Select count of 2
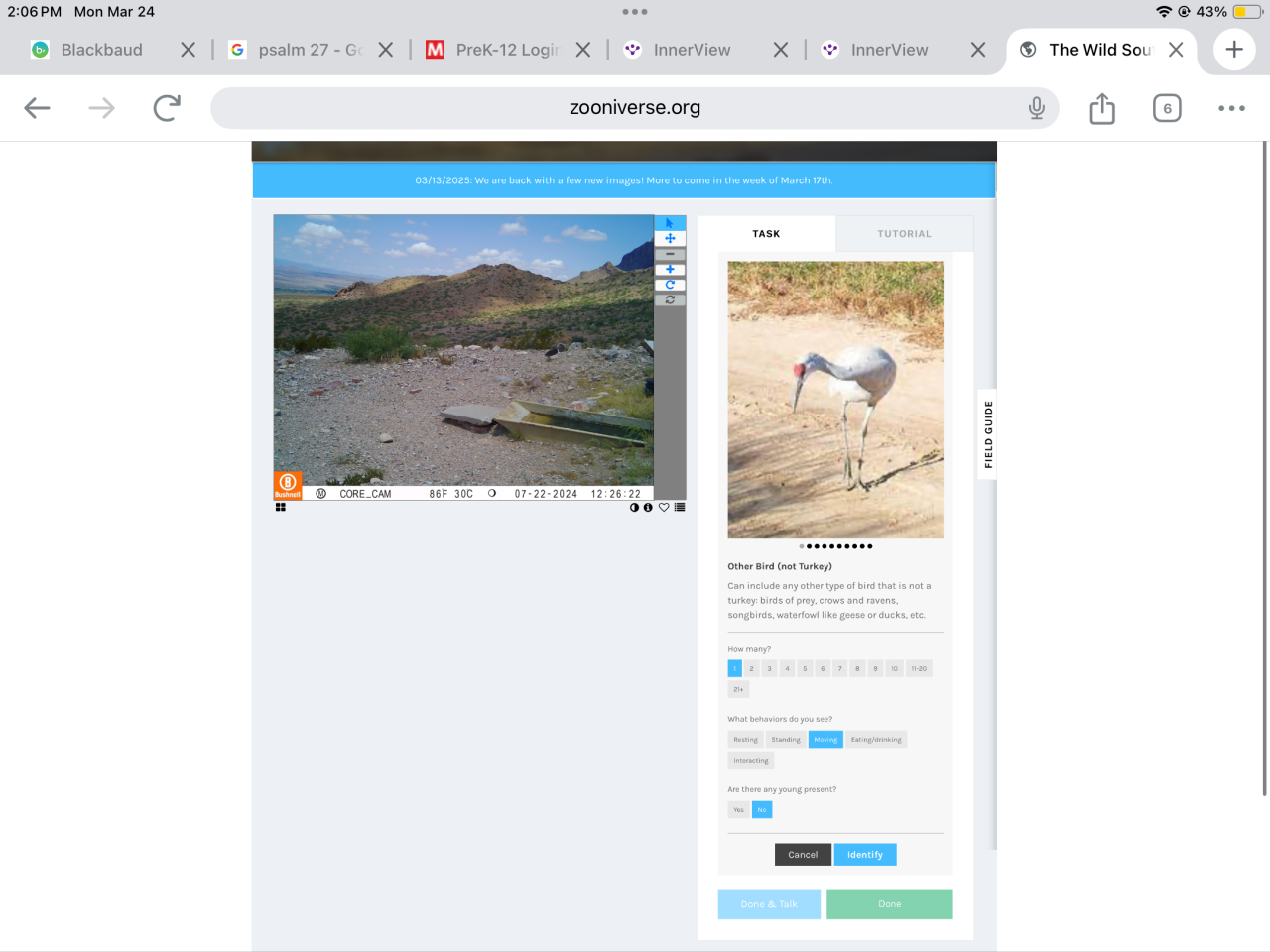 (752, 668)
